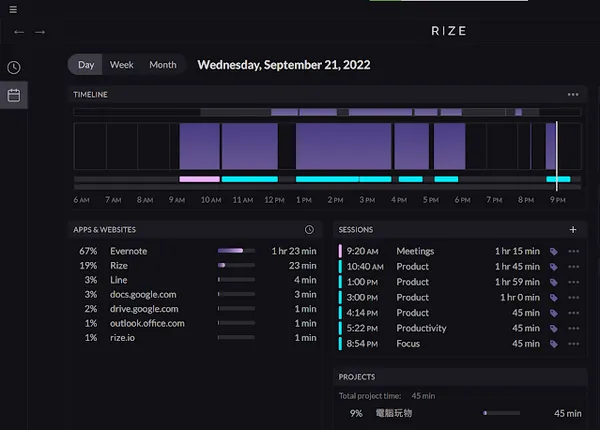600x430 pixels.
Task: Click tag icon for 9:20 AM Meetings session
Action: pyautogui.click(x=553, y=251)
